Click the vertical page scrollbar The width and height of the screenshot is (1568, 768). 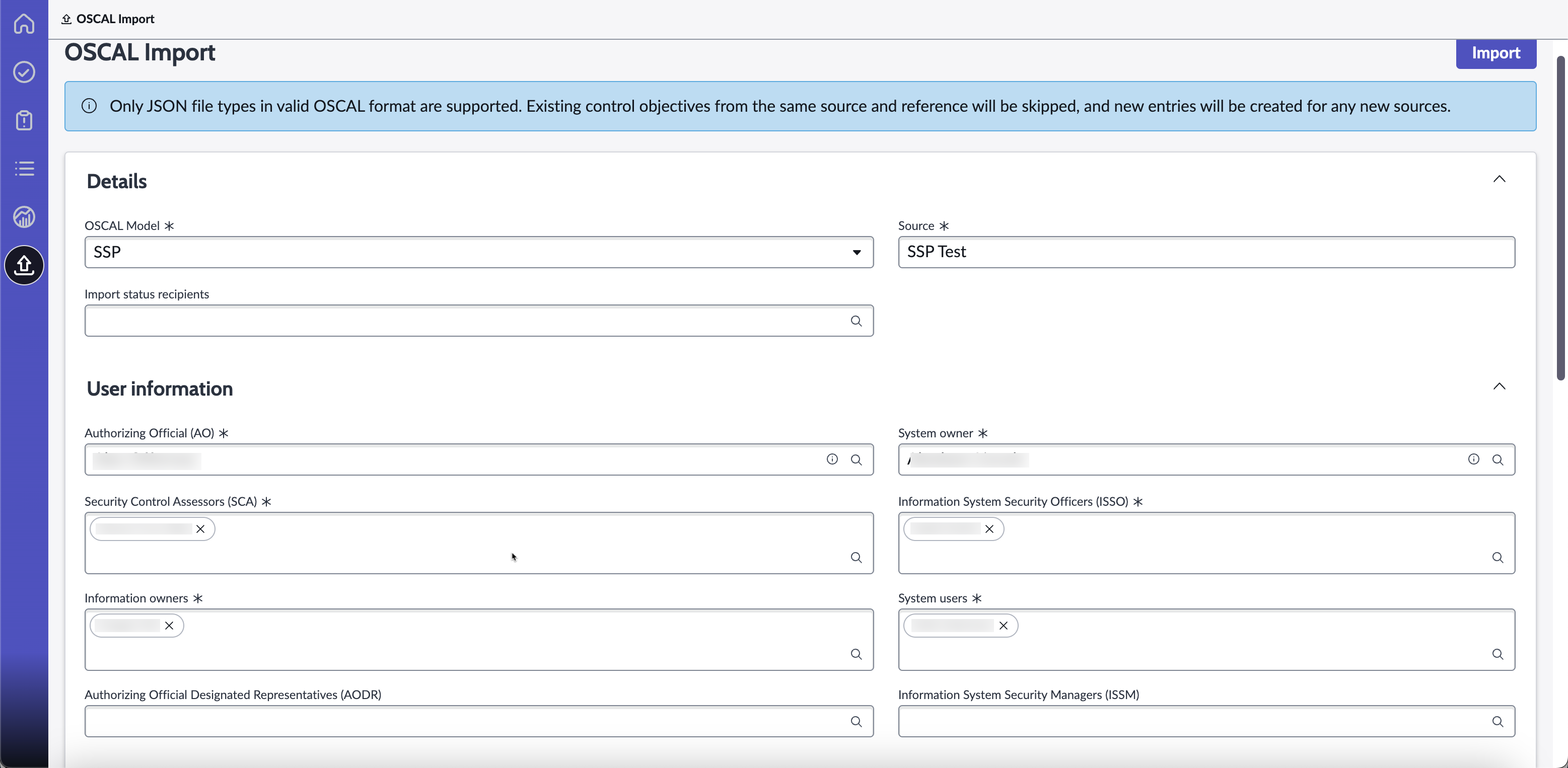point(1560,218)
